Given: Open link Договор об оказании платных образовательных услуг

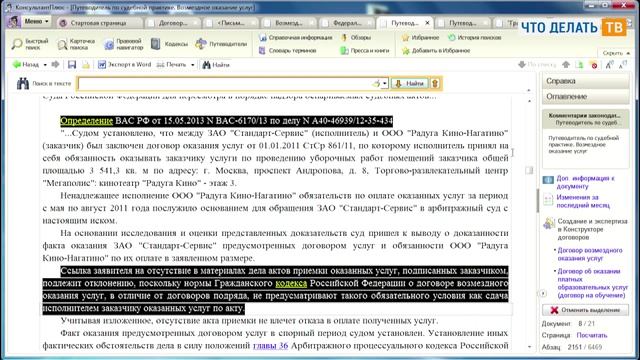Looking at the screenshot, I should [x=592, y=283].
